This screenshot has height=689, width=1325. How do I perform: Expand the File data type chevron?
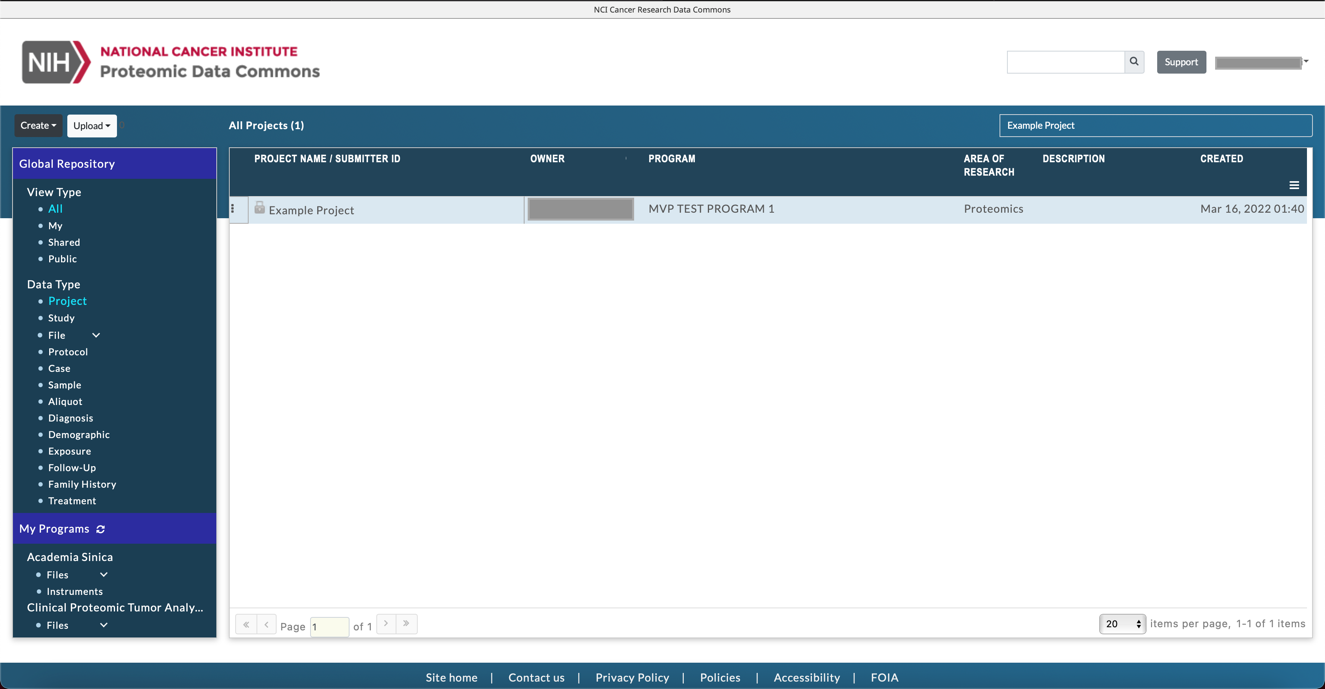click(96, 335)
